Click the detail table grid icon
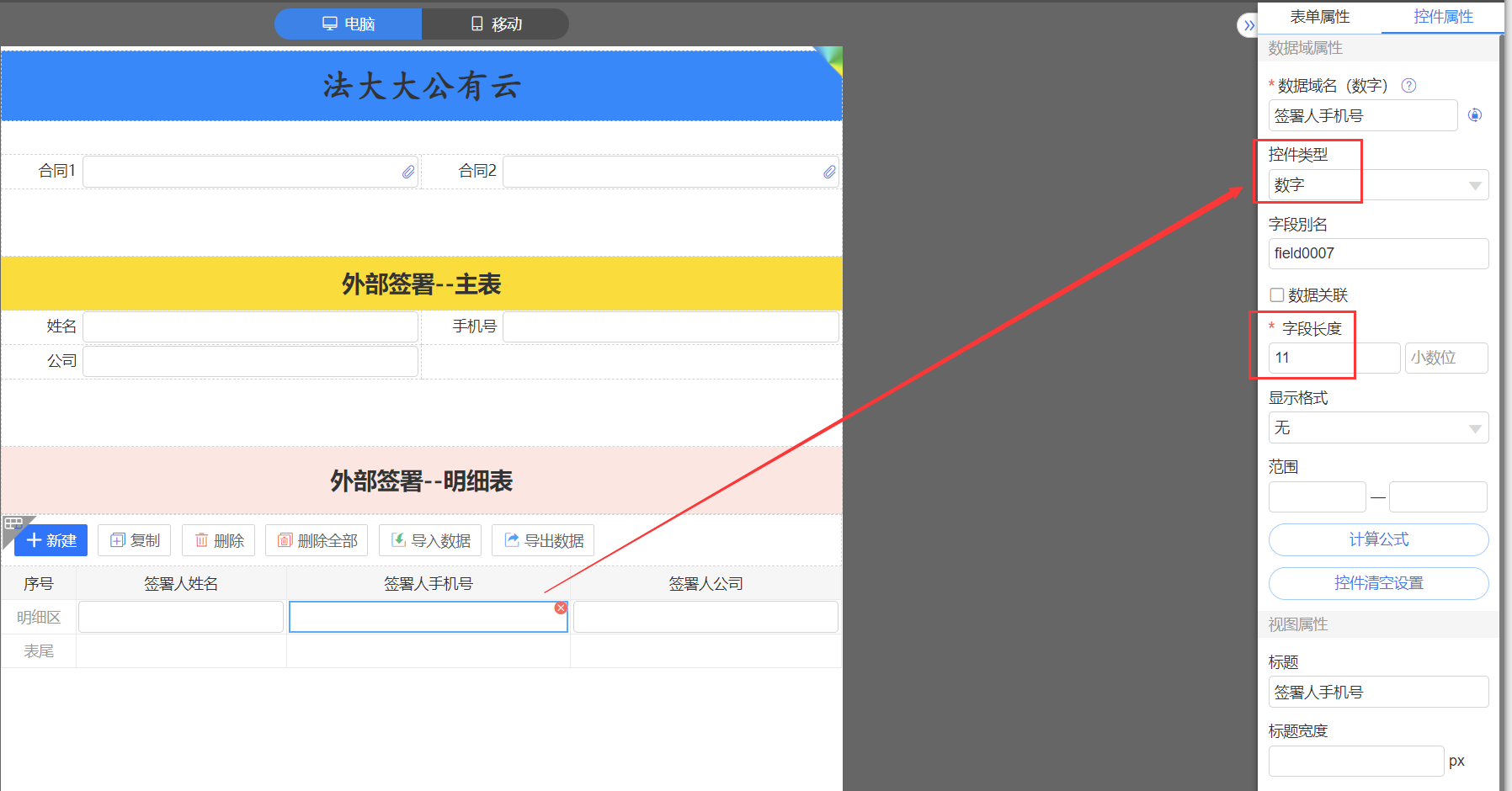 (x=13, y=524)
